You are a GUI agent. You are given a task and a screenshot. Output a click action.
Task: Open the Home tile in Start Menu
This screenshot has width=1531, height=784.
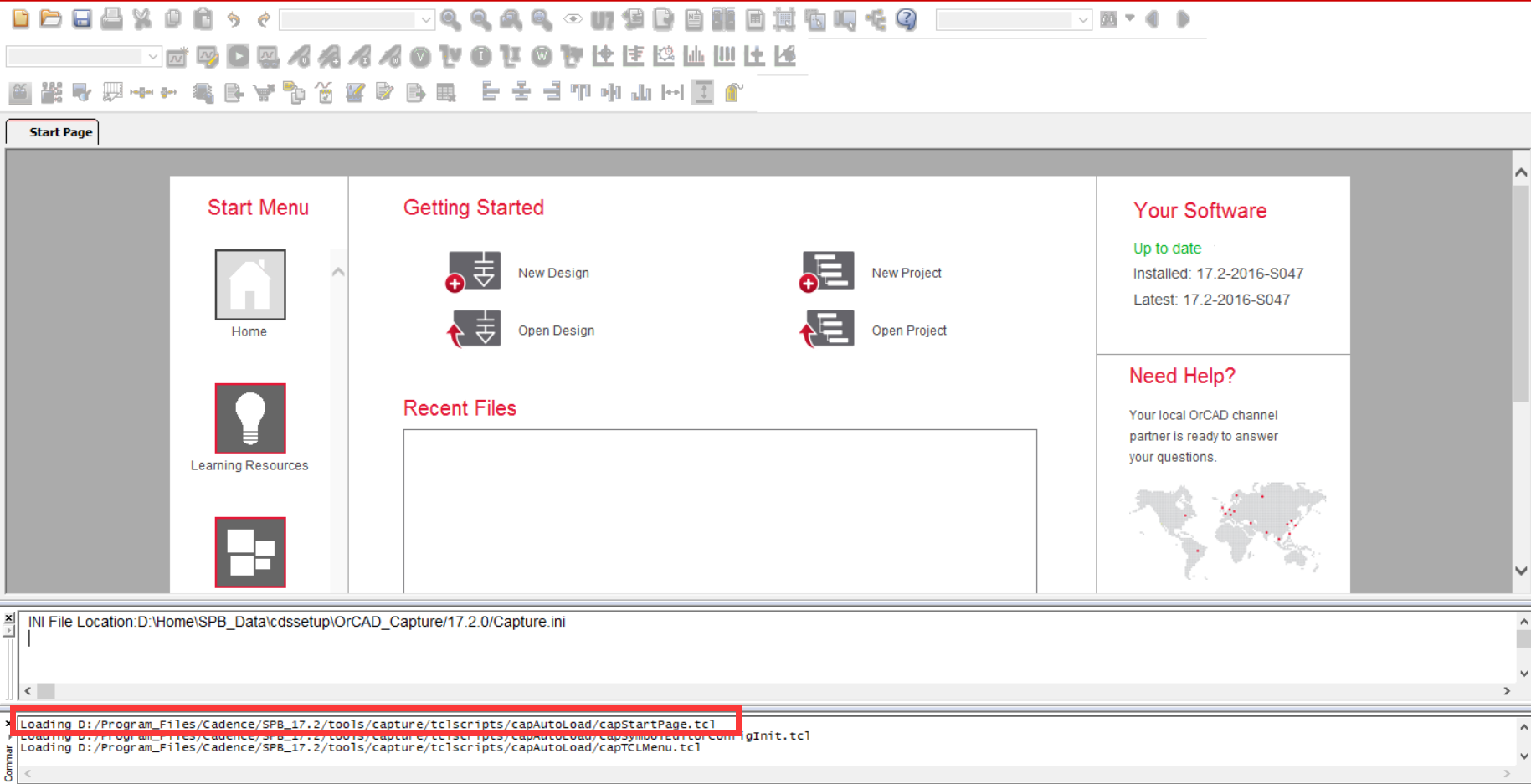[249, 284]
